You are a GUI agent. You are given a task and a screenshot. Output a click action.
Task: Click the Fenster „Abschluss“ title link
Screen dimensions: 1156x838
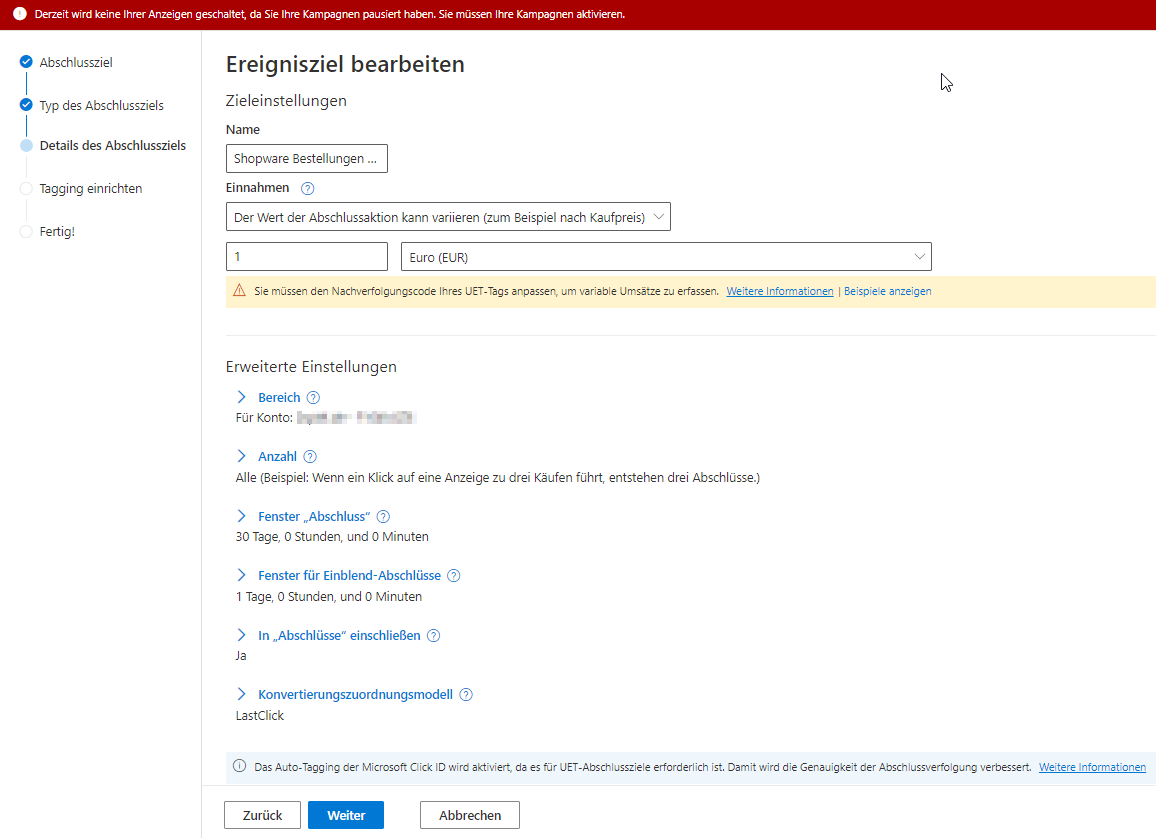click(x=314, y=517)
